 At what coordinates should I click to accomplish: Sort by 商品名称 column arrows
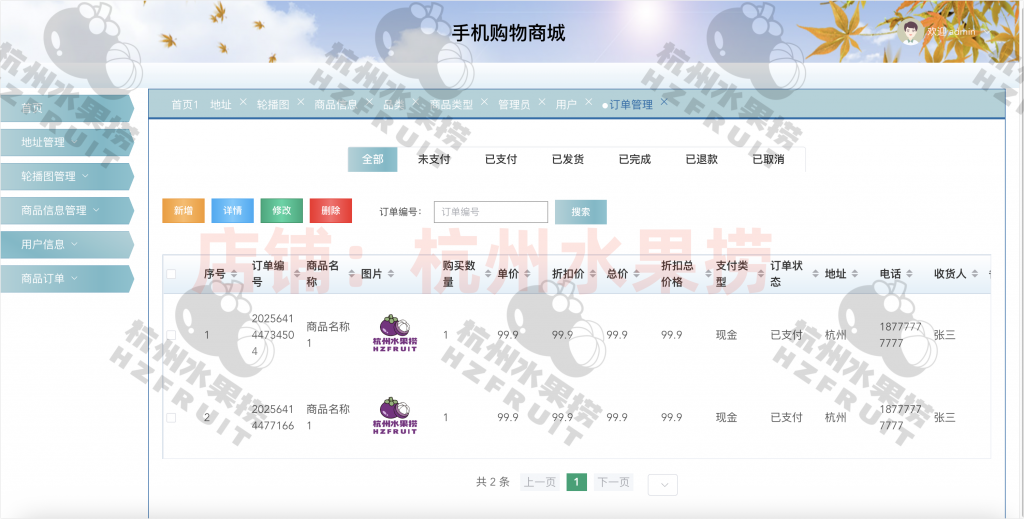pos(351,274)
